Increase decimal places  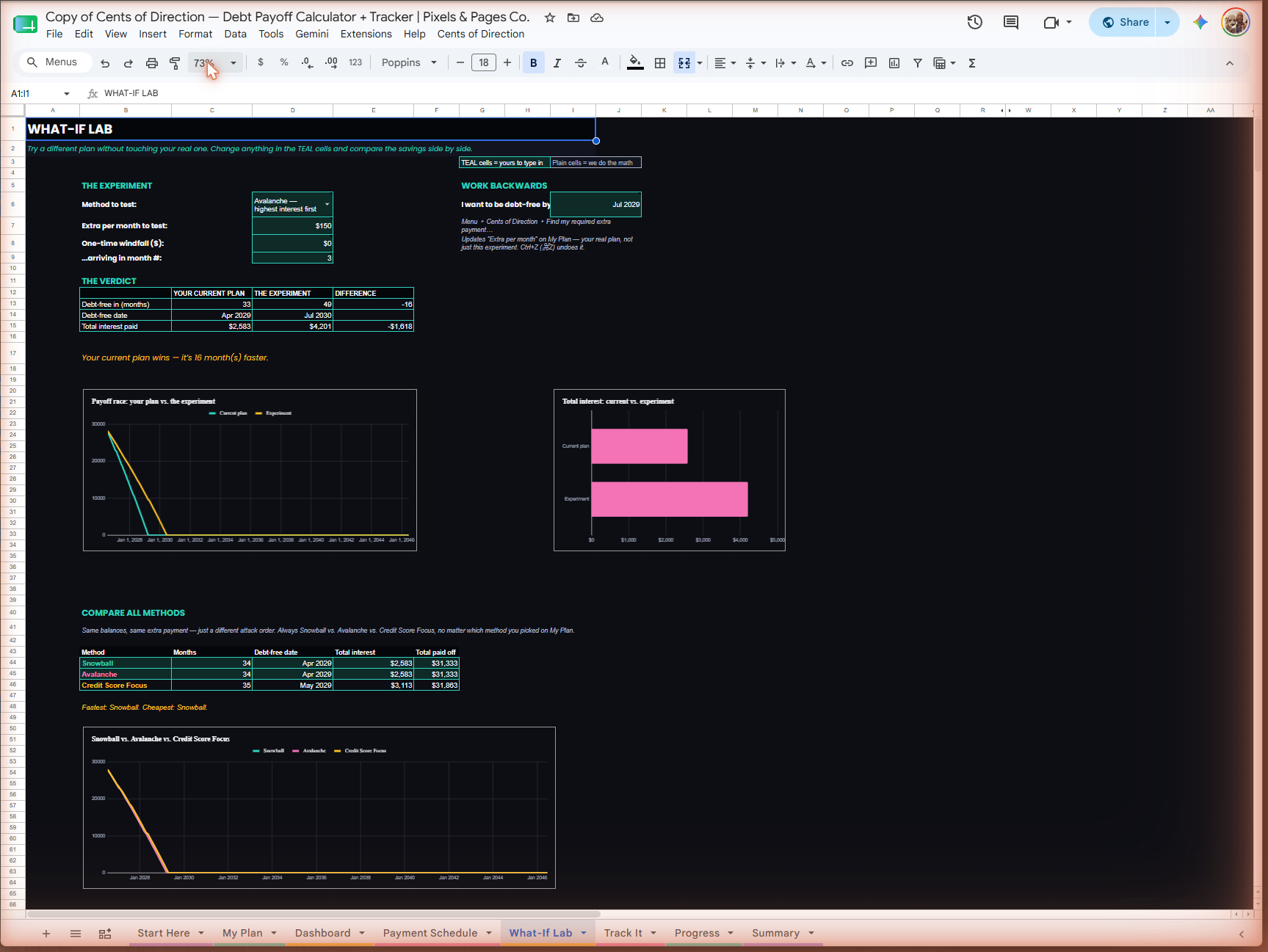click(331, 62)
